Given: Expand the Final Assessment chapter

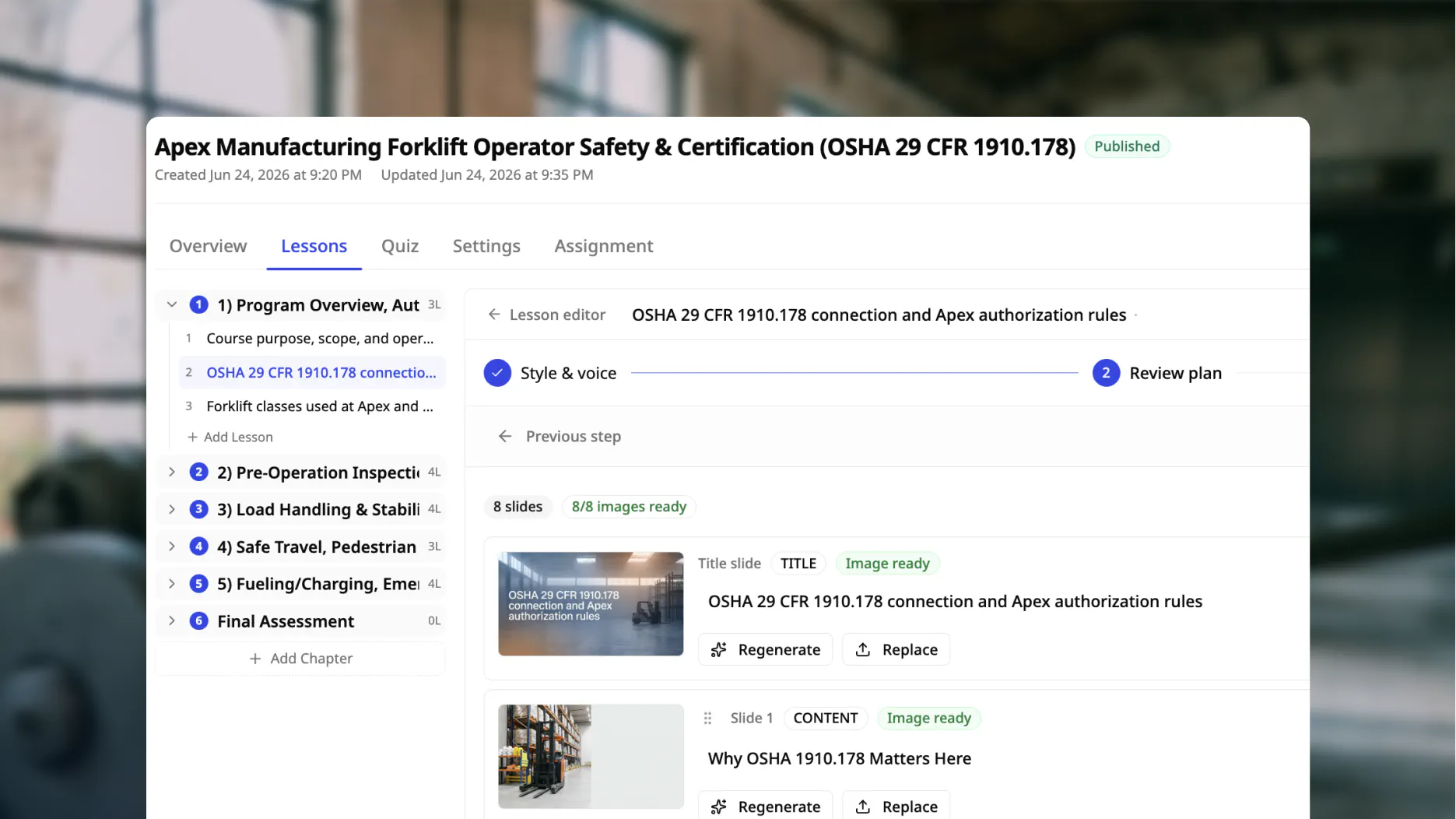Looking at the screenshot, I should pos(172,620).
